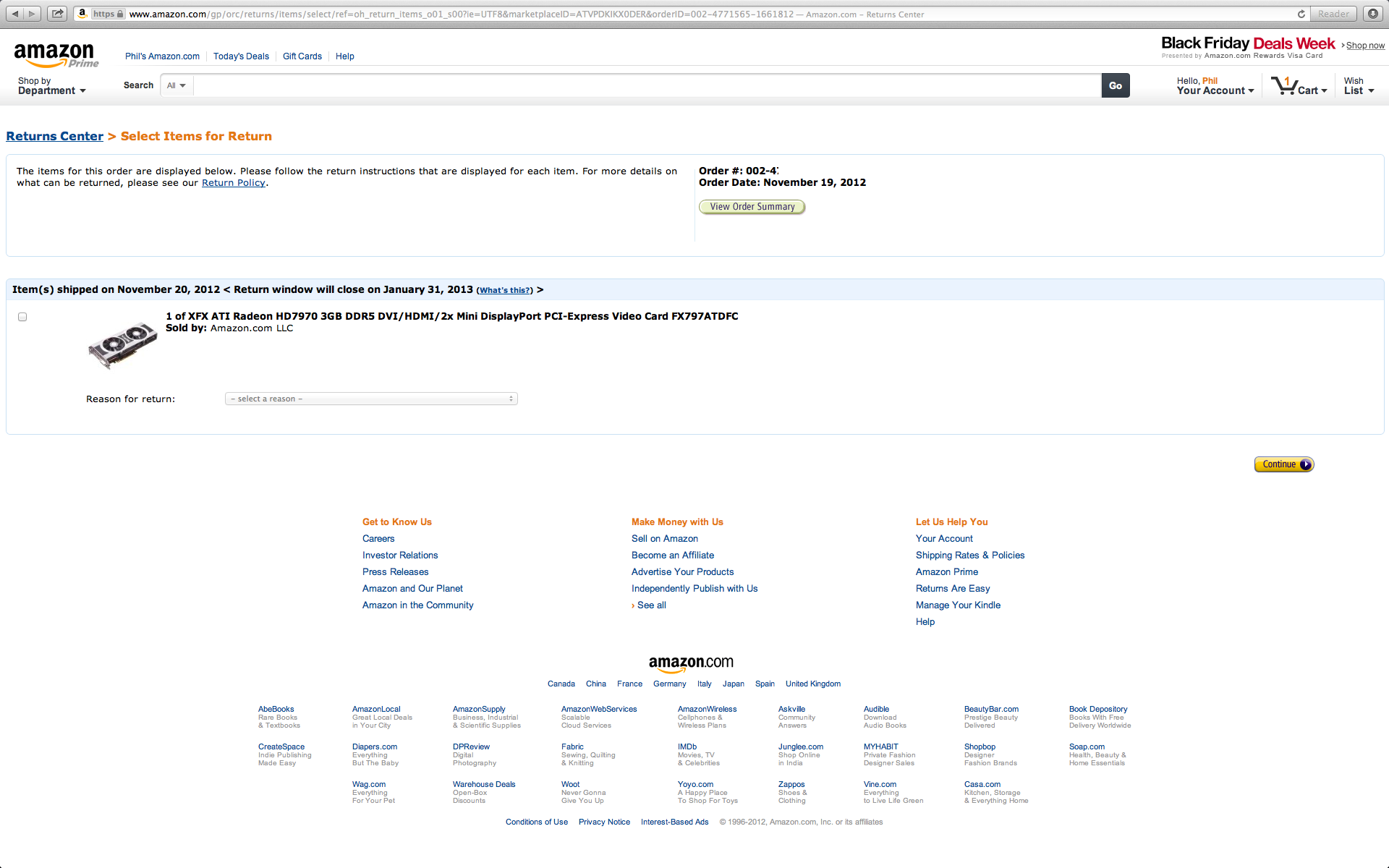Check the XFX Radeon video card item checkbox

22,317
